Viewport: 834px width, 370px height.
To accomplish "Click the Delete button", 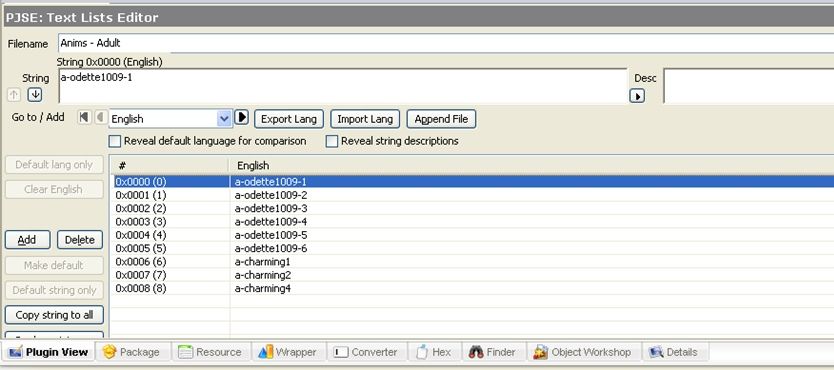I will click(80, 240).
